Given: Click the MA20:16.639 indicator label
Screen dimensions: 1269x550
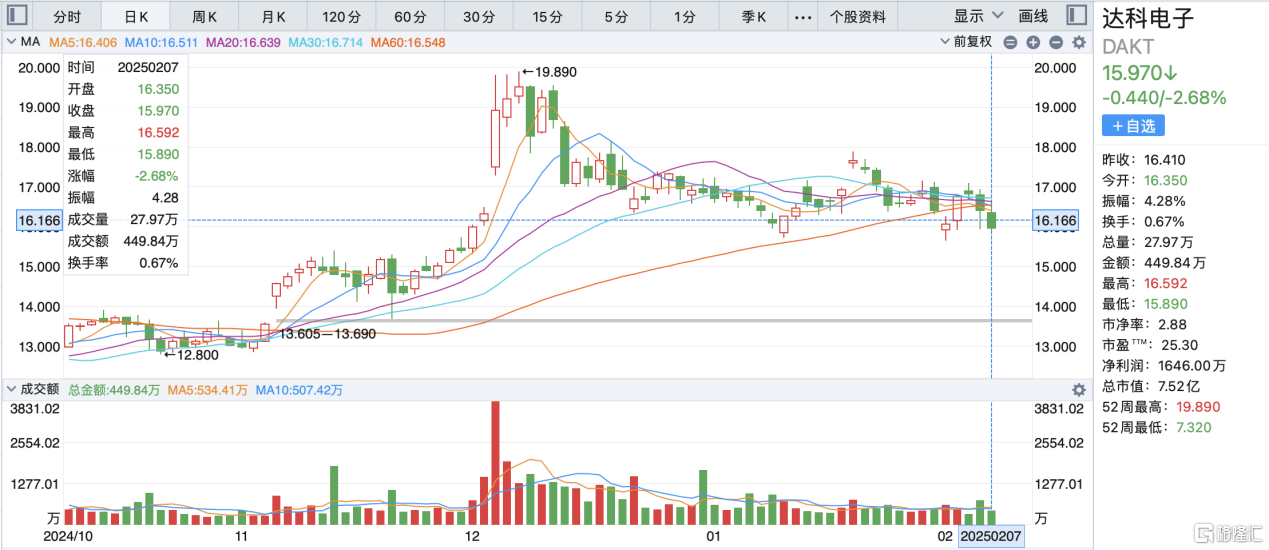Looking at the screenshot, I should 245,42.
